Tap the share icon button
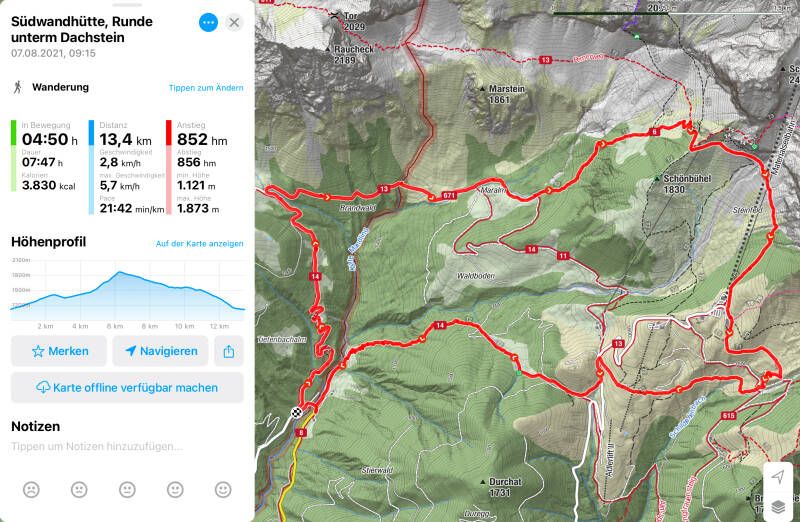Image resolution: width=800 pixels, height=522 pixels. pos(229,351)
